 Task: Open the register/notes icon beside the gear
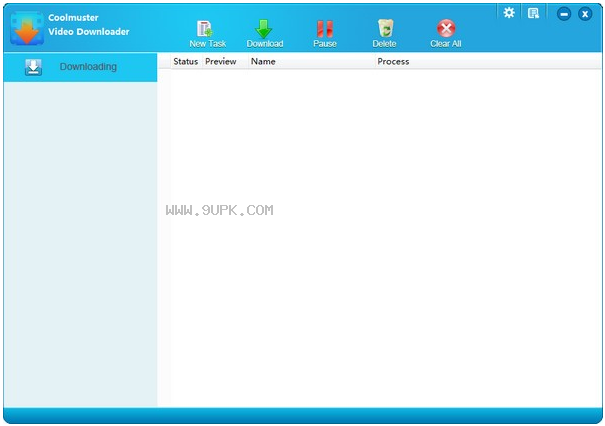pos(533,13)
